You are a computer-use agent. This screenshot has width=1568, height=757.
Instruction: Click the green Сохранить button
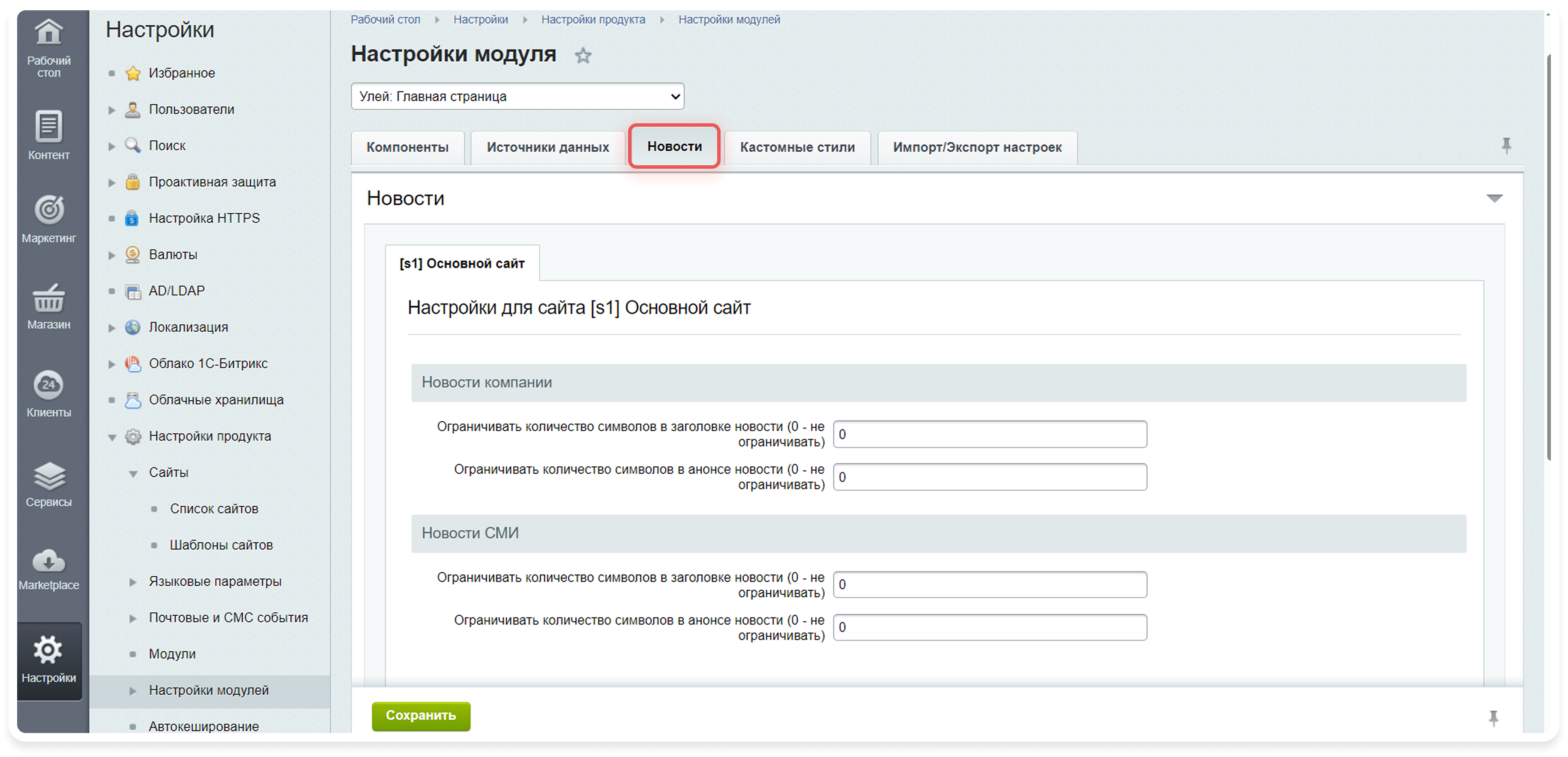point(421,715)
